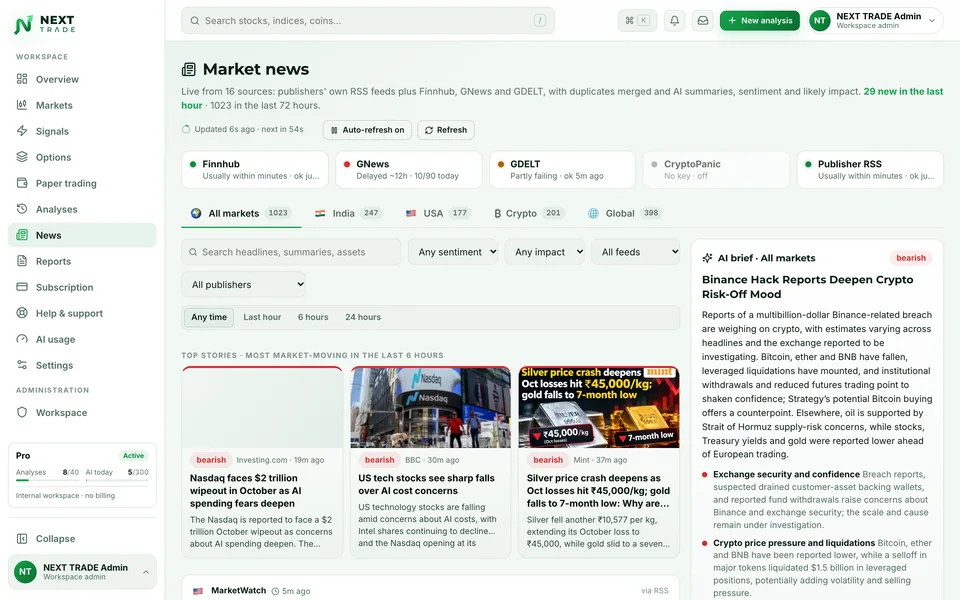Click the Refresh button
The width and height of the screenshot is (960, 600).
point(446,130)
